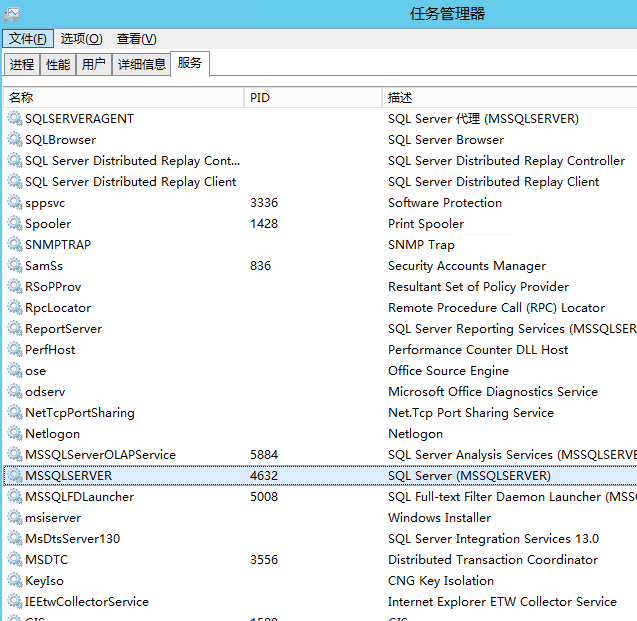The height and width of the screenshot is (621, 637).
Task: Click gear icon beside MsDtsServer130
Action: [15, 539]
